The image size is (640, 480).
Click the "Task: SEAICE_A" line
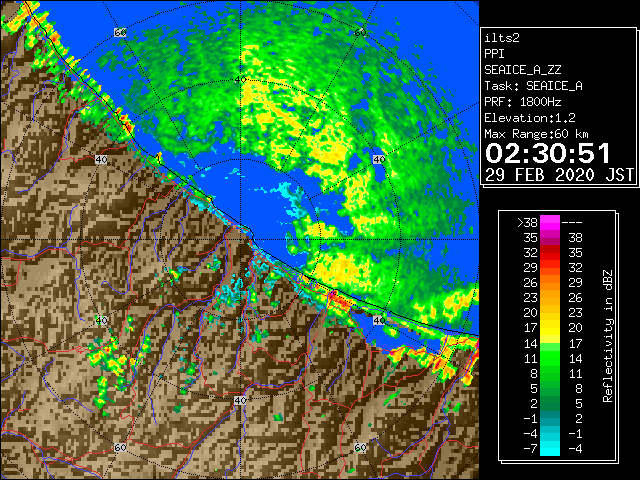tap(533, 86)
